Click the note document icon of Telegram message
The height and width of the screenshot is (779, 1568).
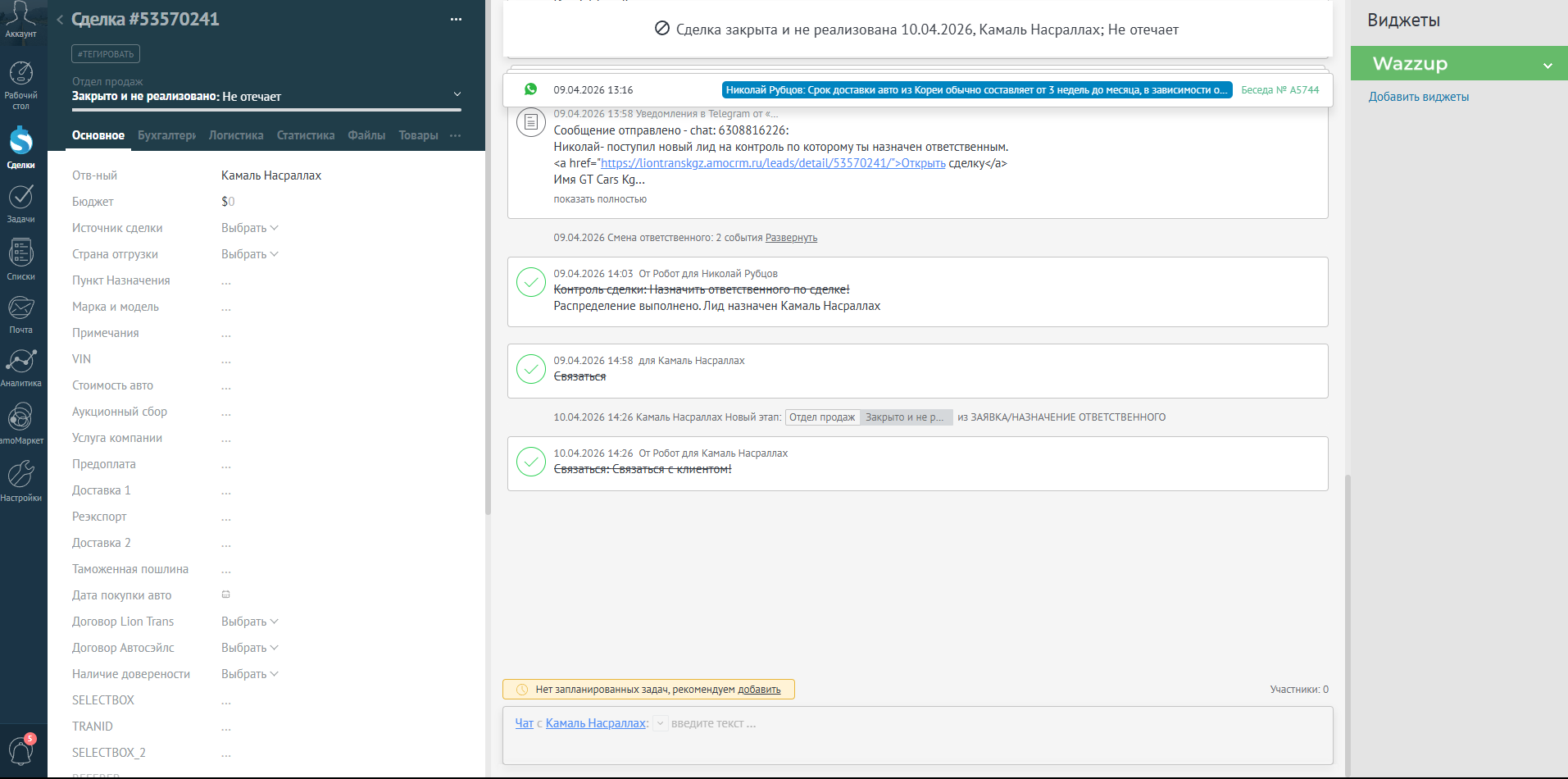531,122
